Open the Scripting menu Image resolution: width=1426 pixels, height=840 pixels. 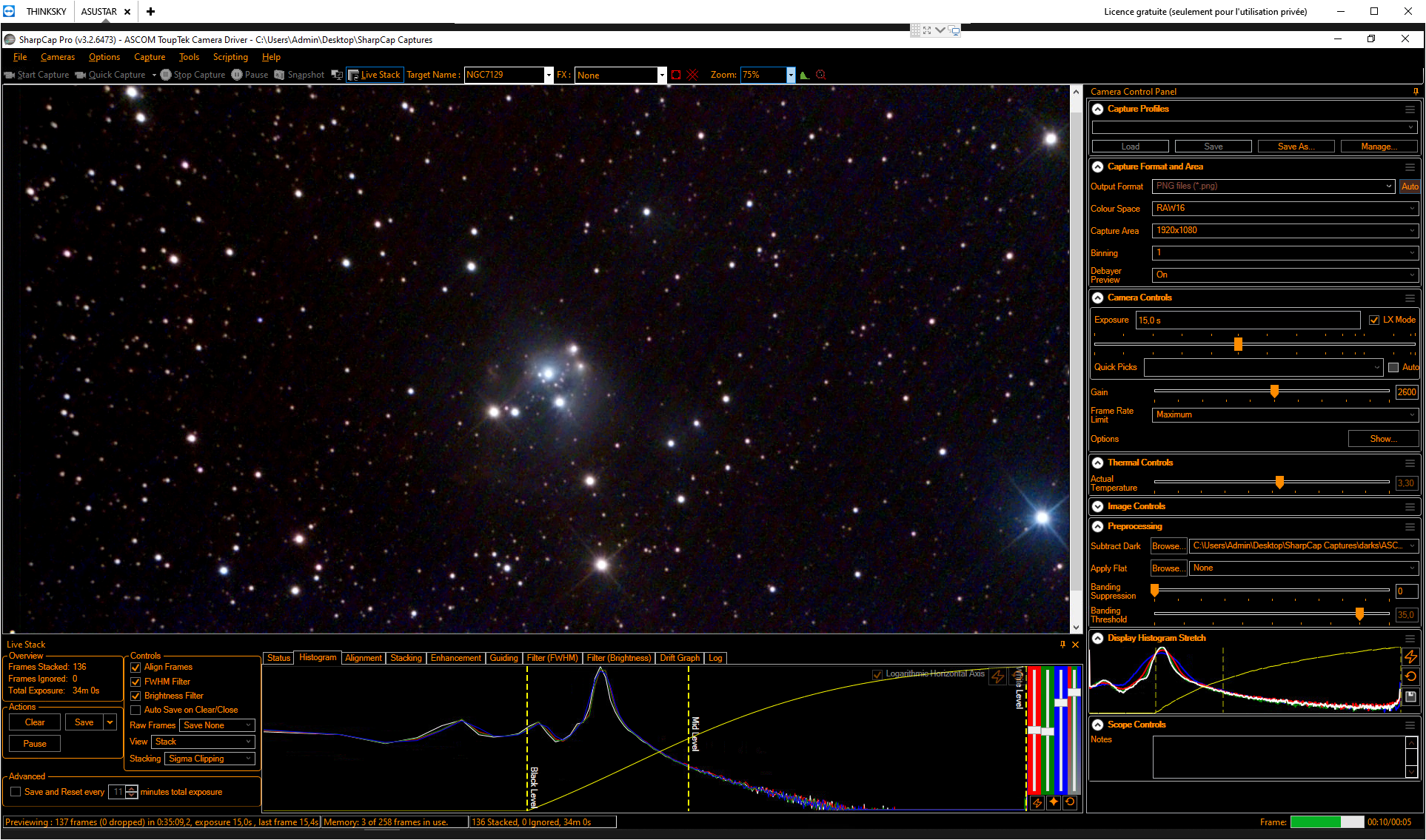(230, 57)
